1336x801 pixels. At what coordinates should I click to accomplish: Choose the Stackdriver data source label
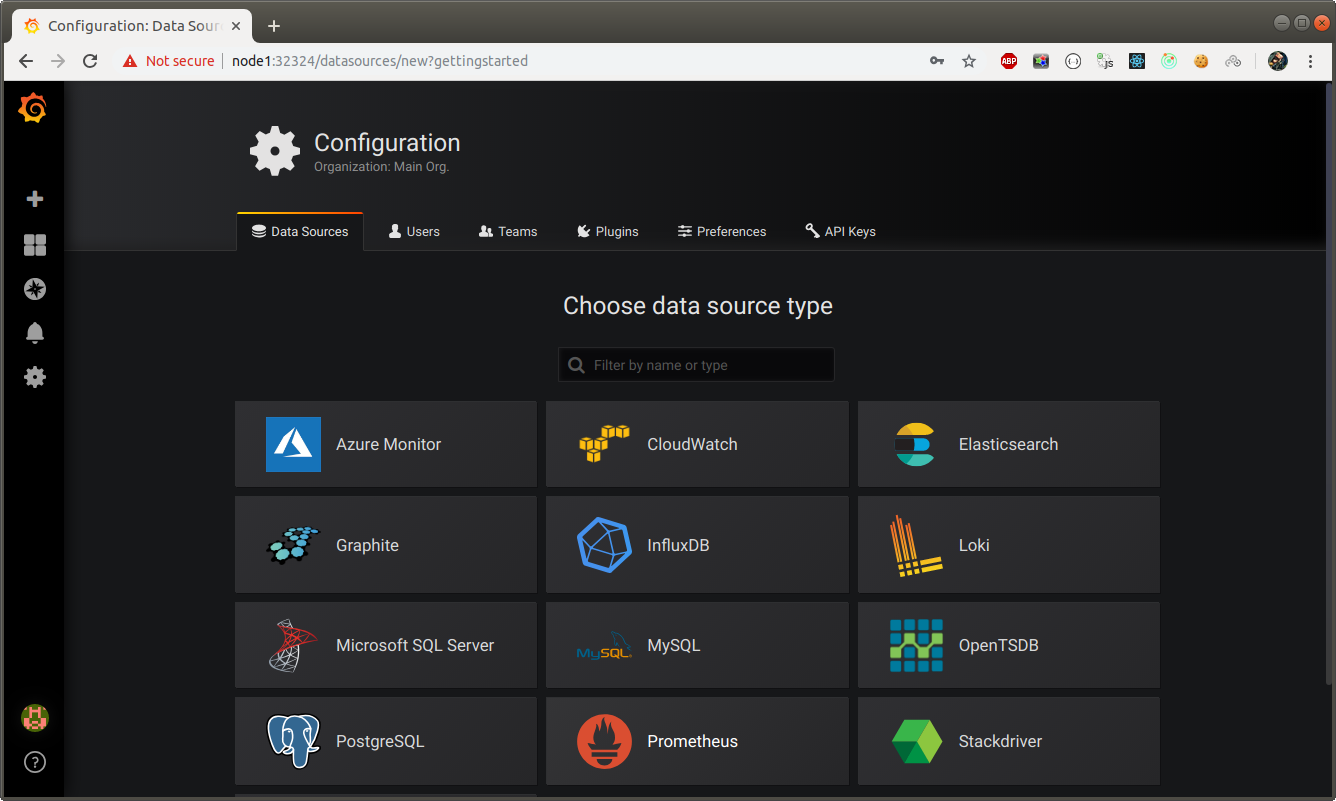pos(1000,741)
